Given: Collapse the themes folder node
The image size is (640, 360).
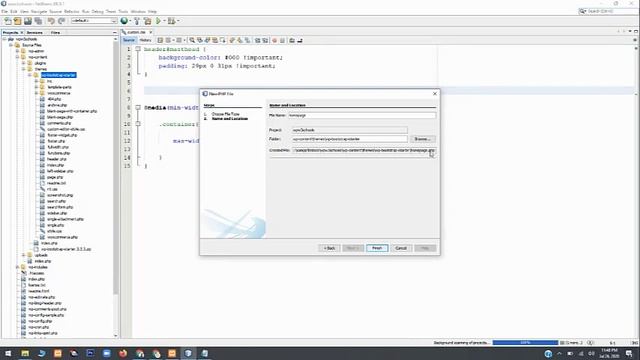Looking at the screenshot, I should point(24,69).
